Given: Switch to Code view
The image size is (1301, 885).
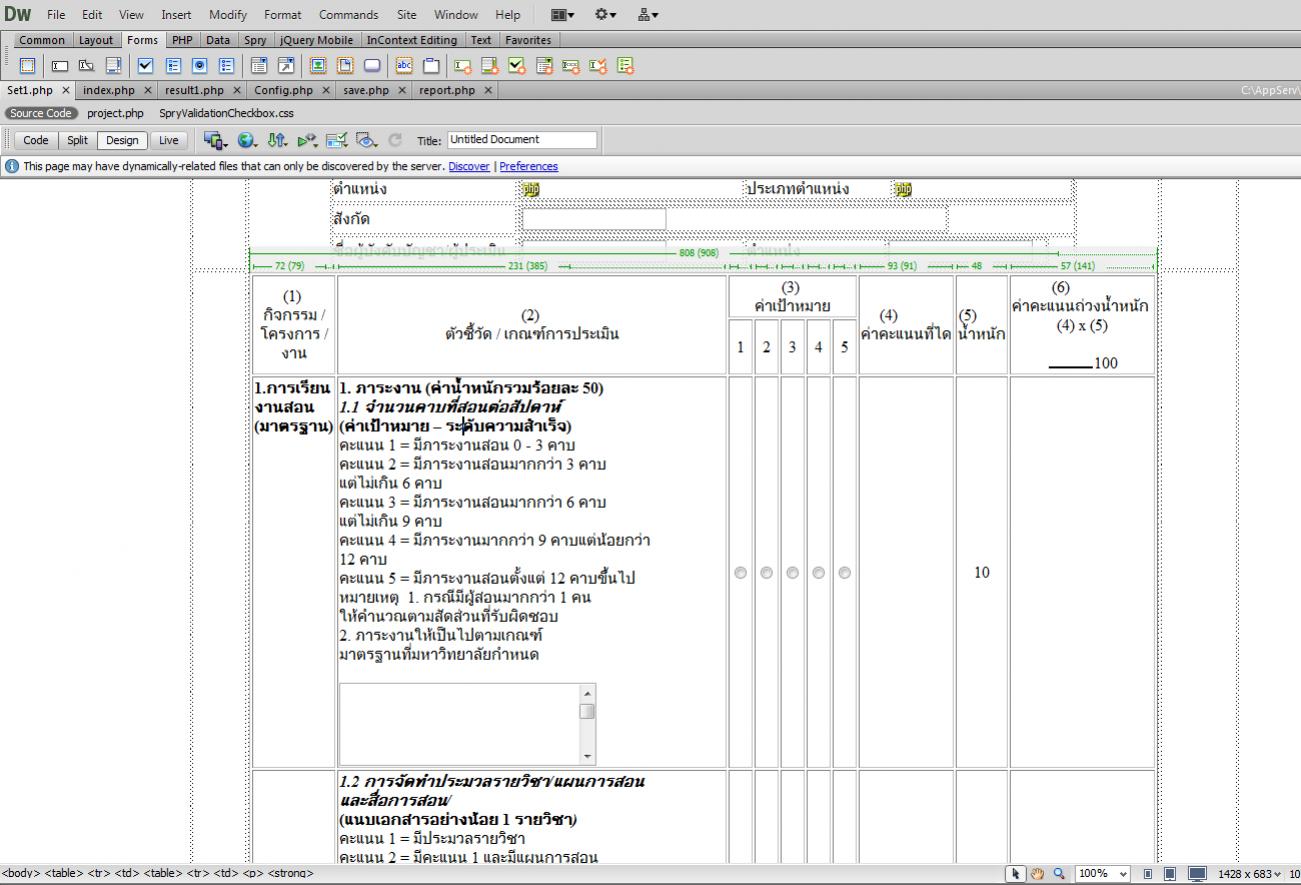Looking at the screenshot, I should coord(36,140).
